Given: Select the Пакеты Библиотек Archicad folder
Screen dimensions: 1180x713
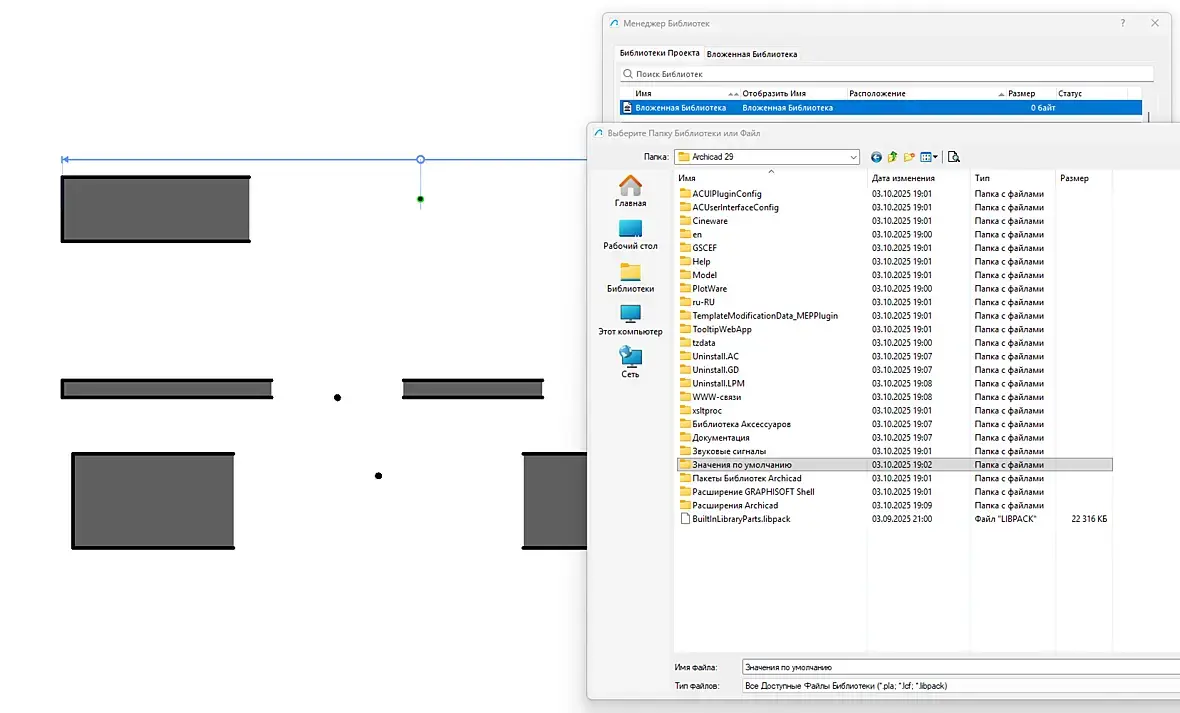Looking at the screenshot, I should click(740, 478).
